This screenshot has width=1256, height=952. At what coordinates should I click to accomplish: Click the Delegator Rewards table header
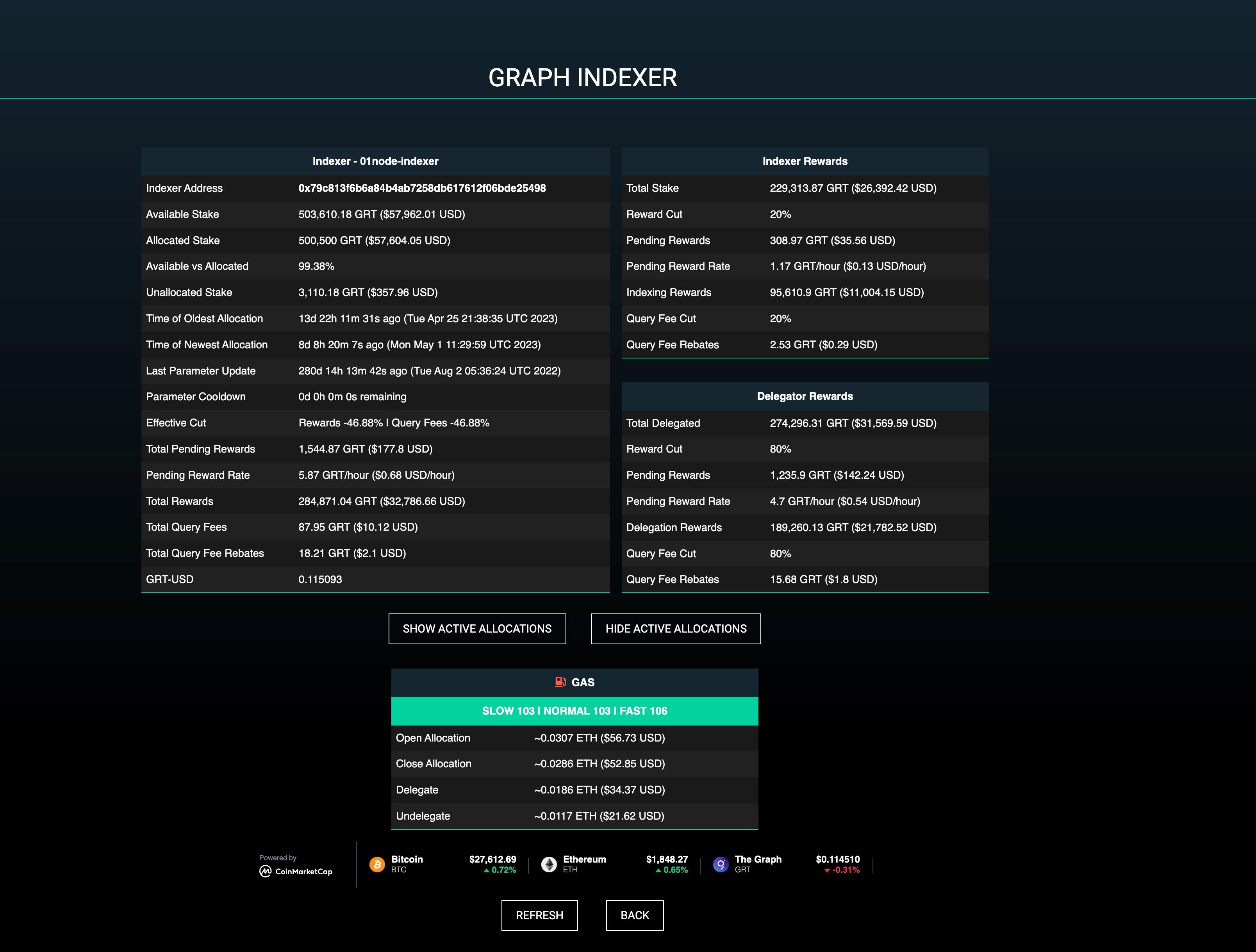pyautogui.click(x=805, y=396)
